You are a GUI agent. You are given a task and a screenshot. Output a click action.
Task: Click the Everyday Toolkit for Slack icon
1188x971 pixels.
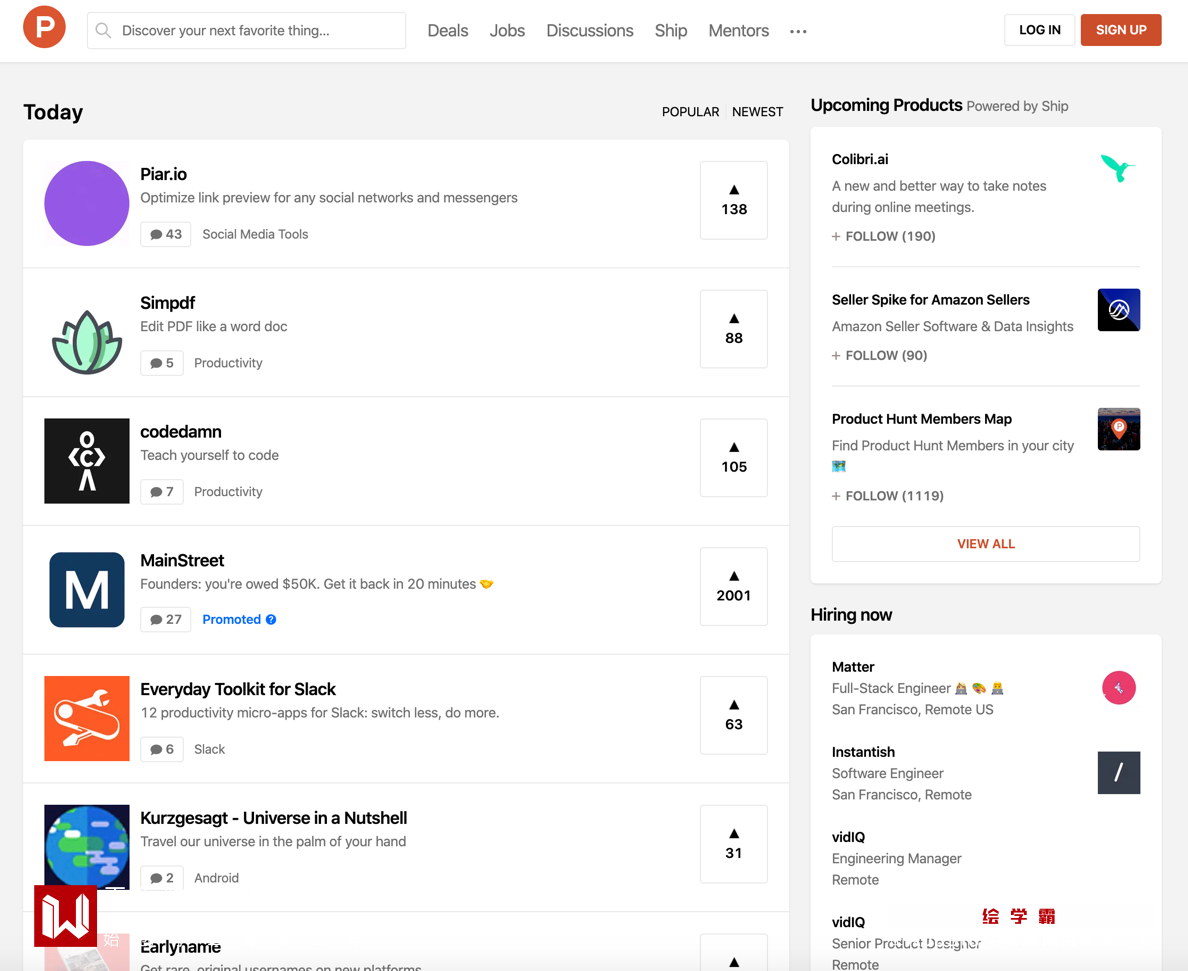[x=87, y=718]
